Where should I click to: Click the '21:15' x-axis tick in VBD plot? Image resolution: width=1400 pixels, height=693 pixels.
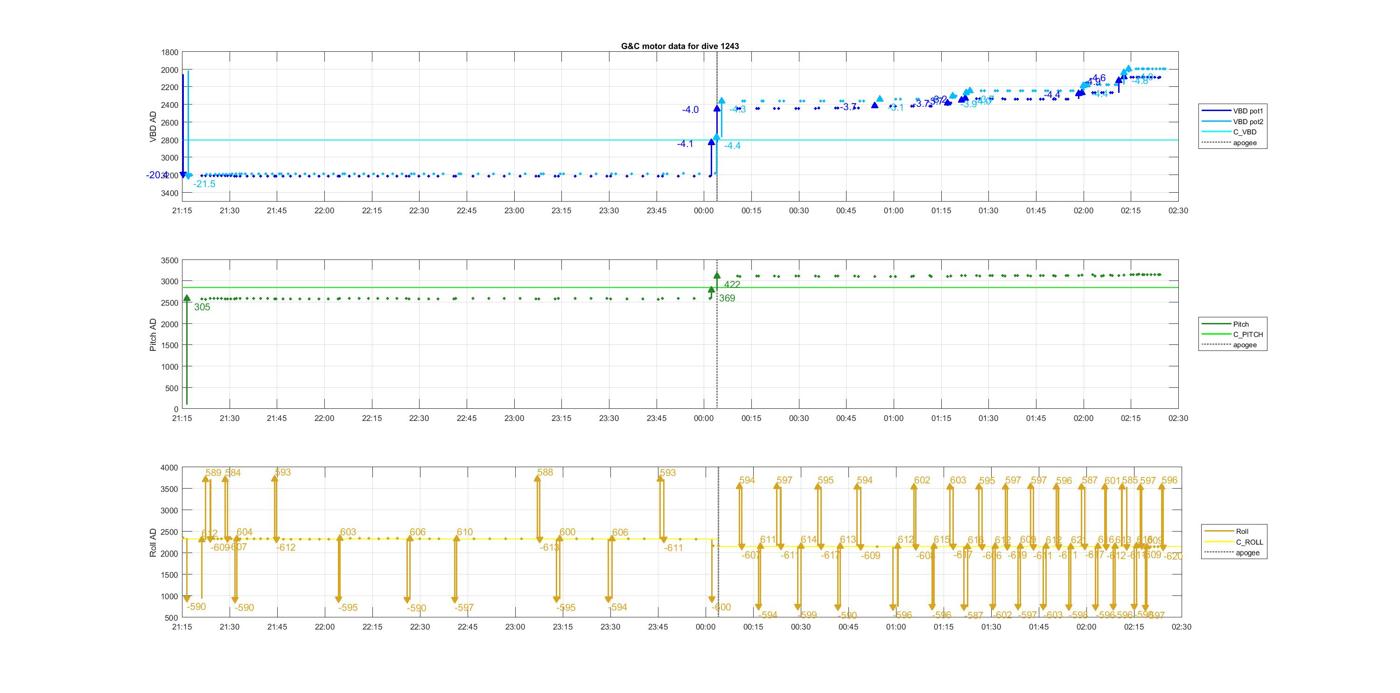click(182, 210)
